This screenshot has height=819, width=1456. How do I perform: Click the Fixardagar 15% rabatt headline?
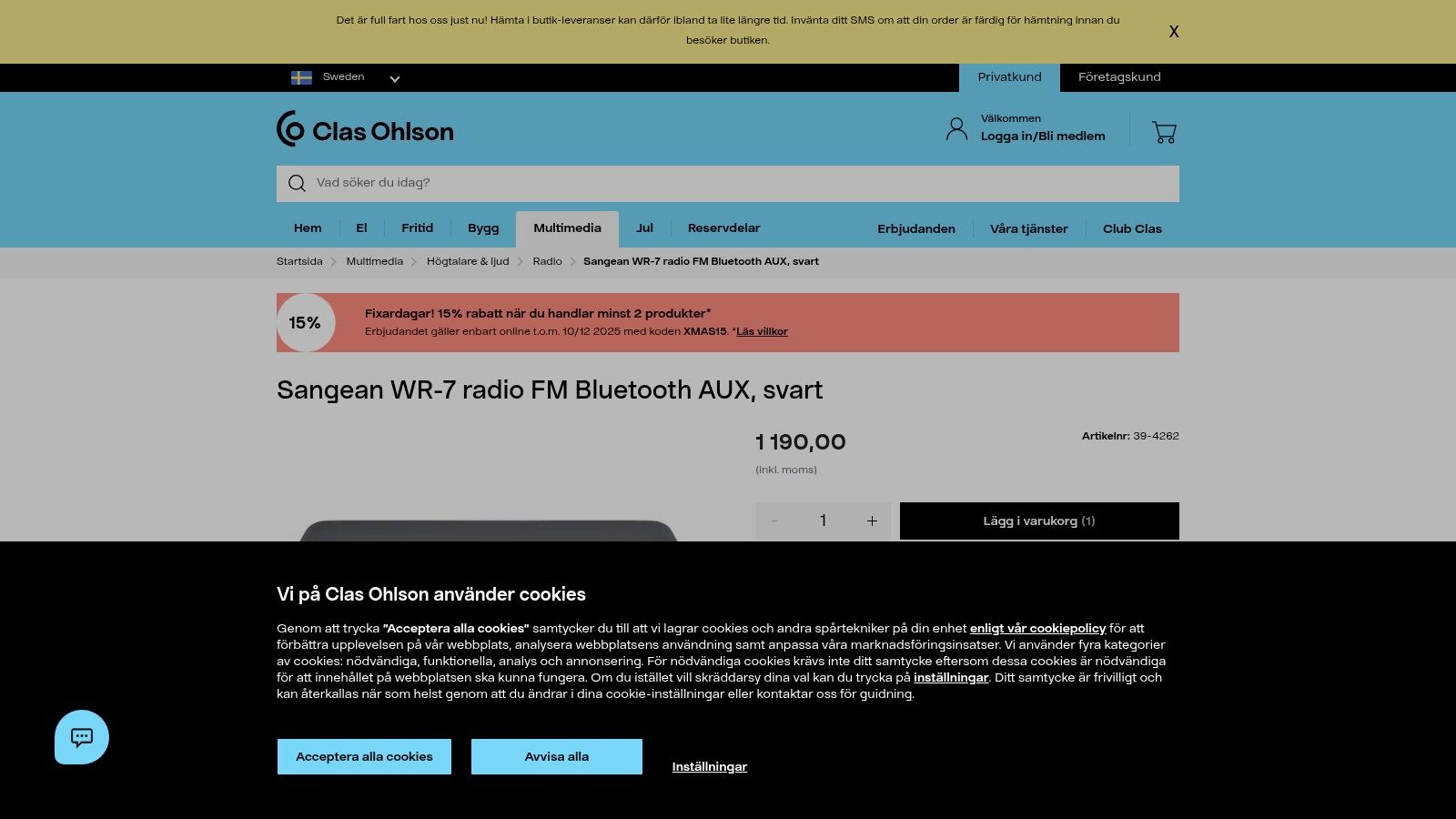[538, 313]
